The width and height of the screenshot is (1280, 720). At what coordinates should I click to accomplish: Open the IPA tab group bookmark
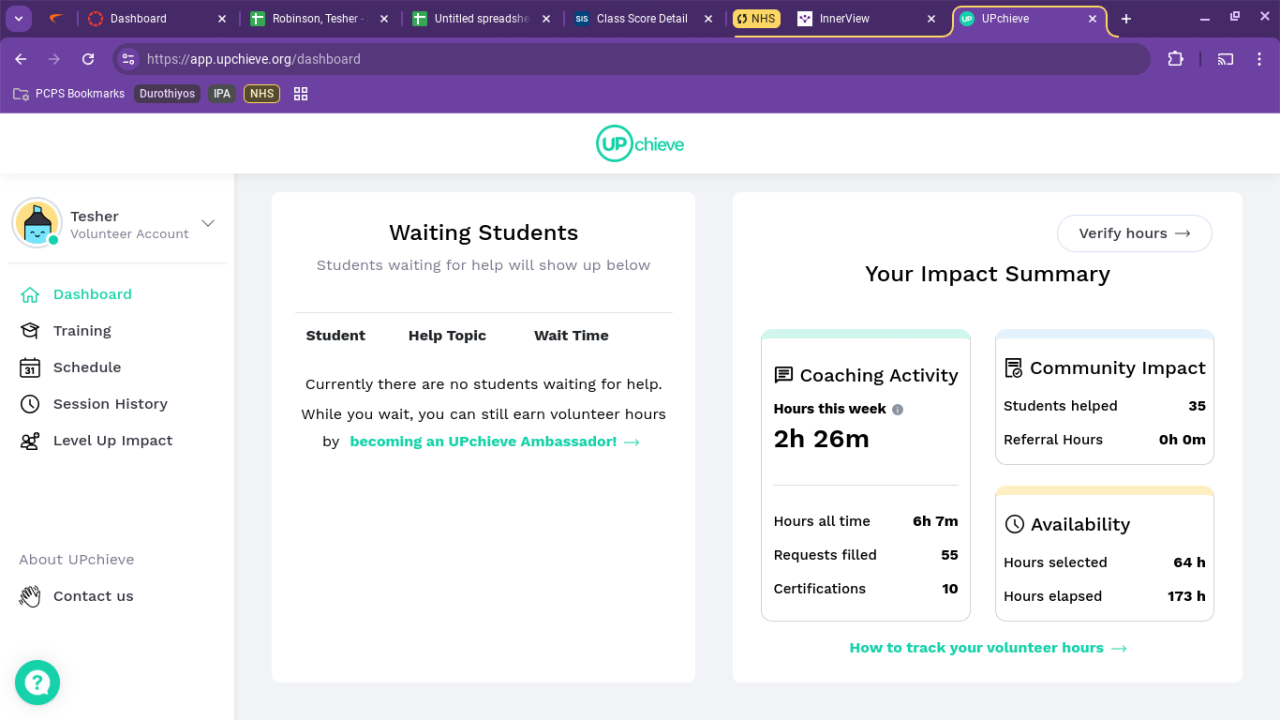coord(222,94)
